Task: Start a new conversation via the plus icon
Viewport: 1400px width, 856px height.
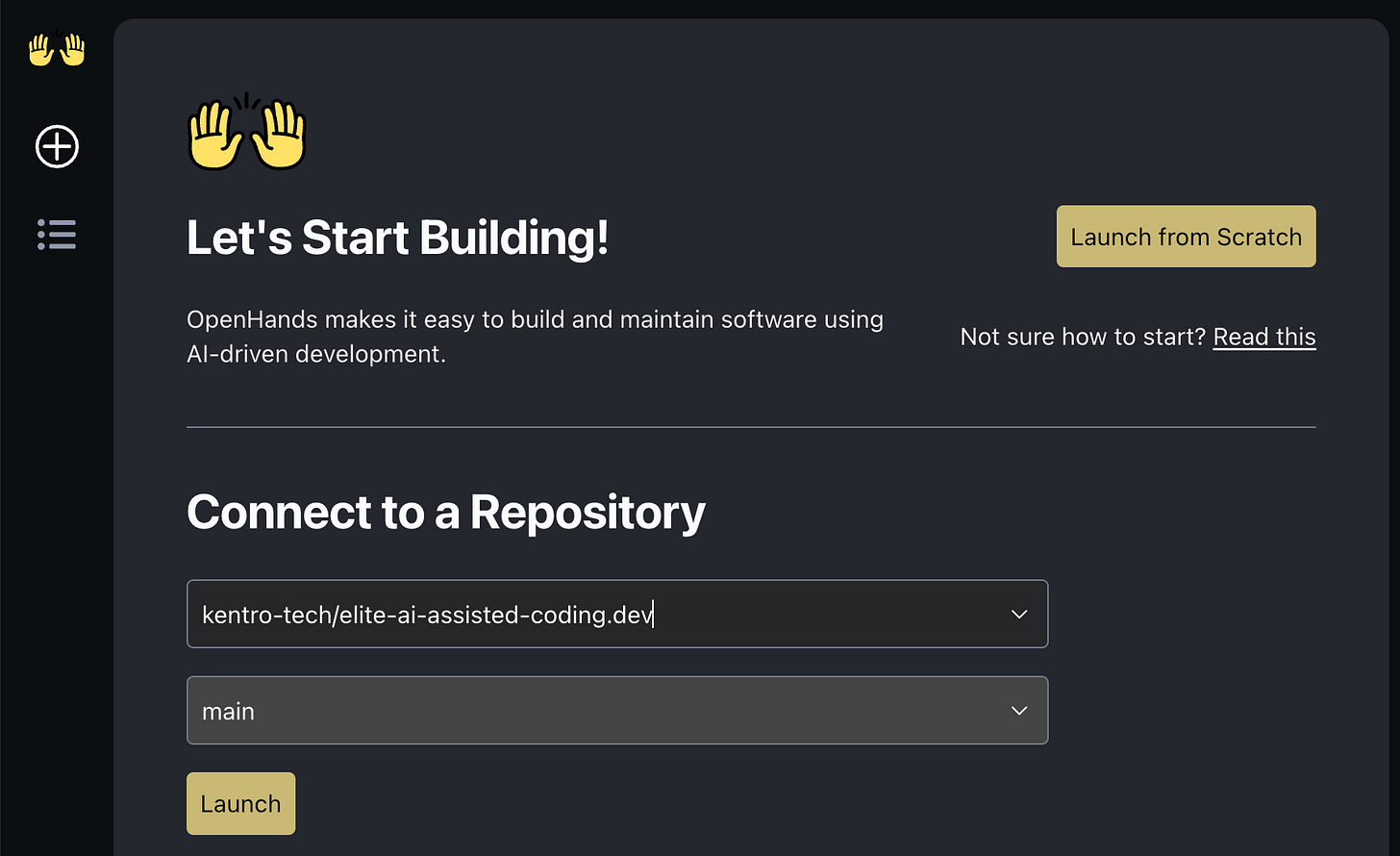Action: tap(56, 146)
